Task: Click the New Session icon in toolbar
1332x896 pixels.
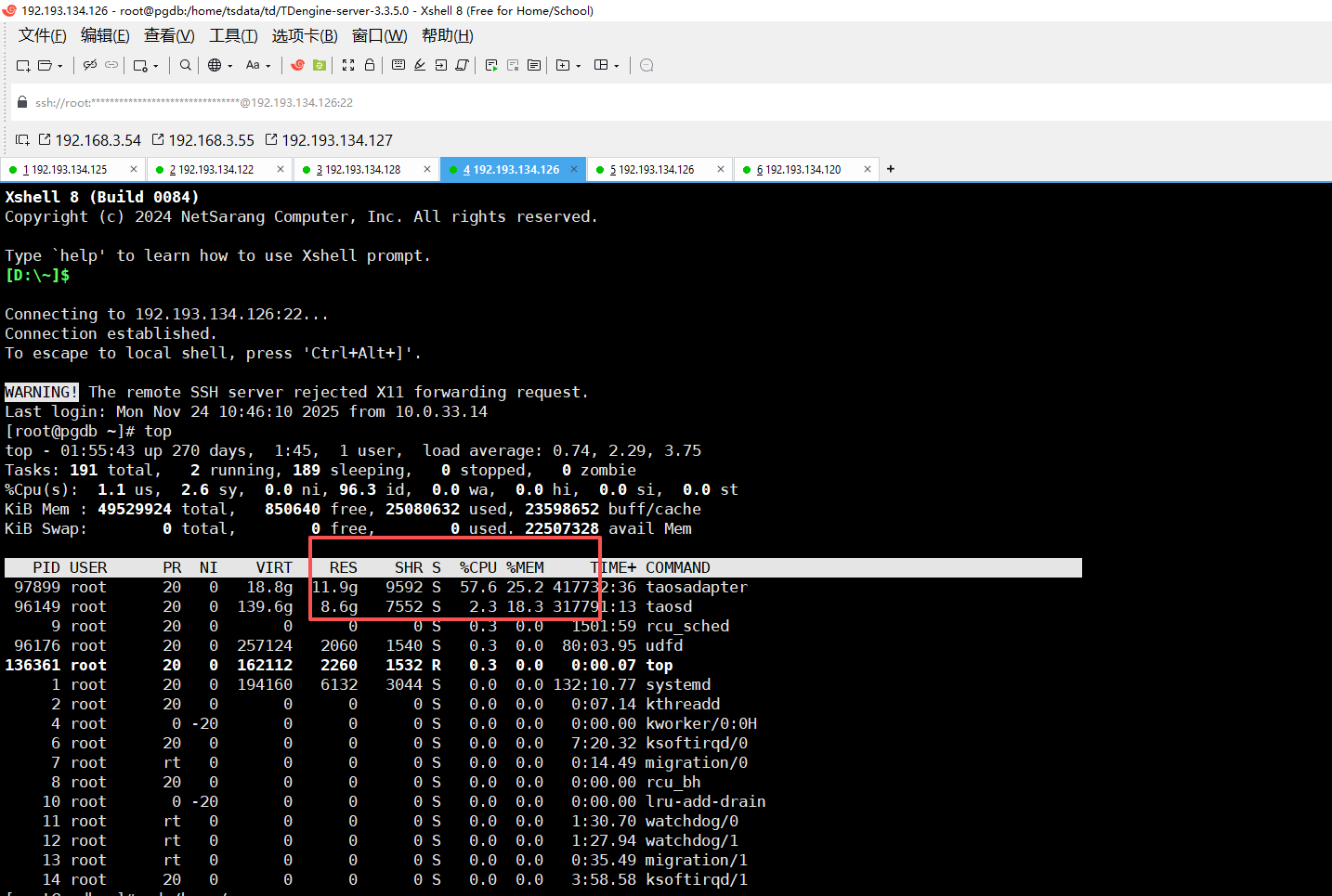Action: coord(23,65)
